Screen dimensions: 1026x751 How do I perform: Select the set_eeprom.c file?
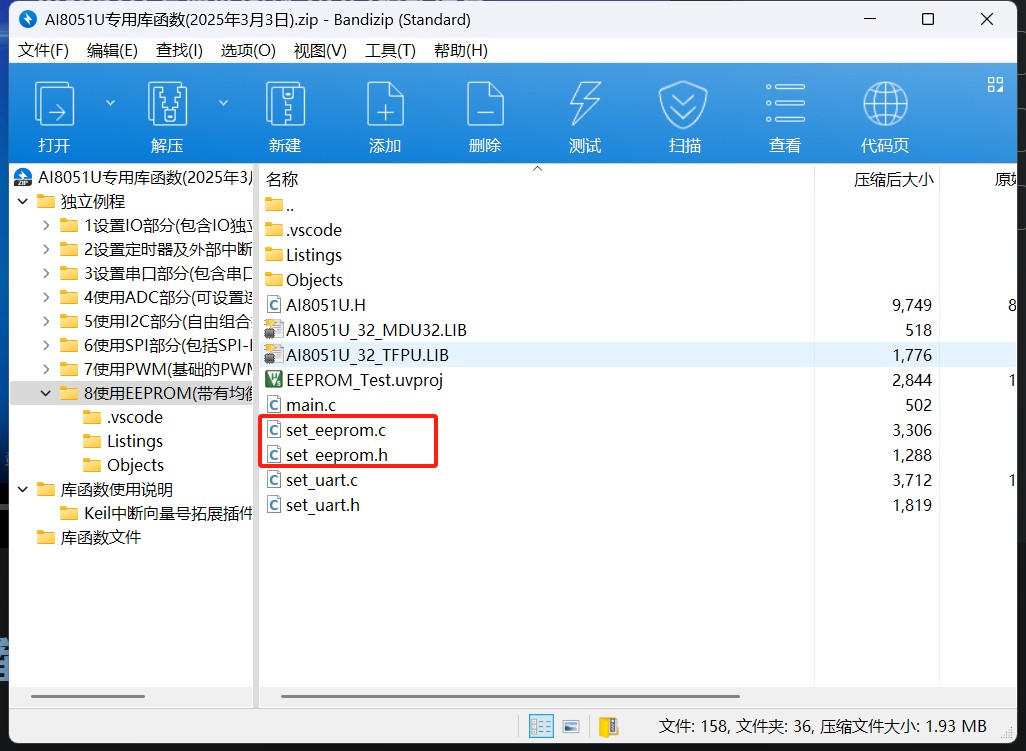(327, 430)
